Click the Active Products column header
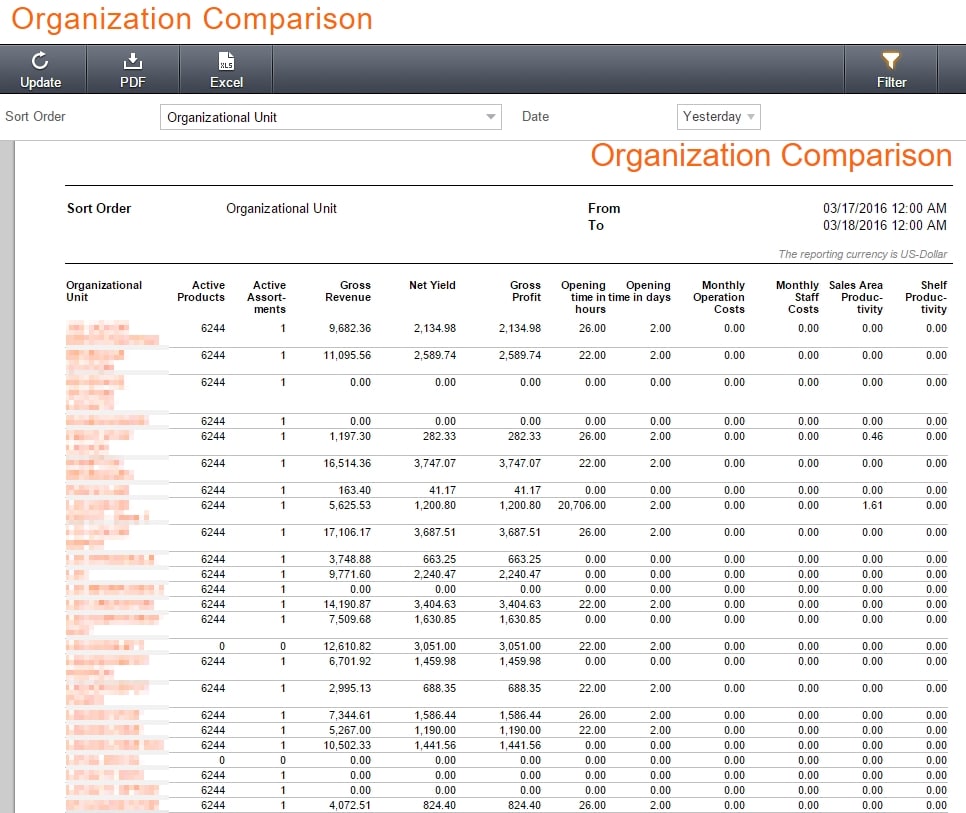This screenshot has height=813, width=966. pyautogui.click(x=201, y=291)
